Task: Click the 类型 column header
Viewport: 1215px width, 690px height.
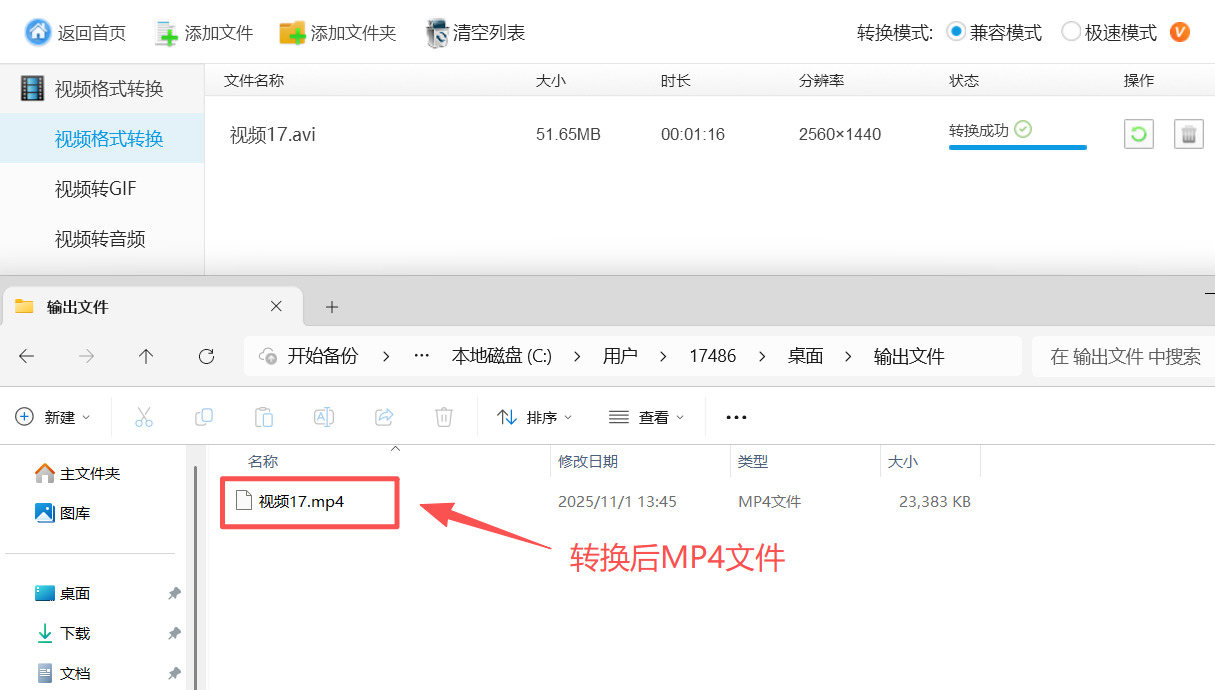Action: [x=753, y=461]
